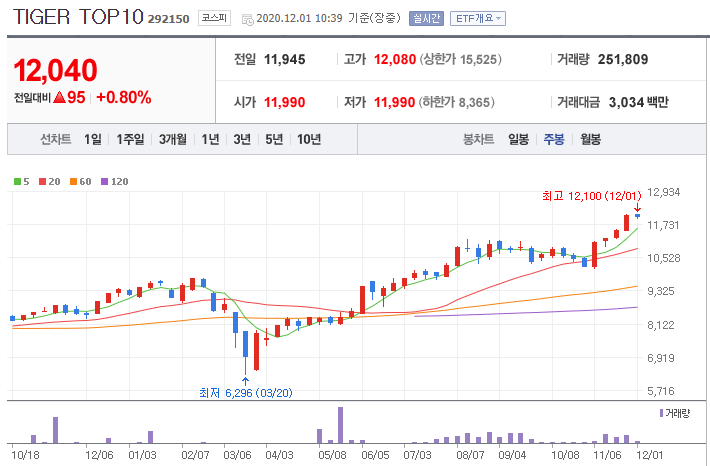Click the 시가 value 11,990
Screen dimensions: 710x466
click(x=284, y=102)
